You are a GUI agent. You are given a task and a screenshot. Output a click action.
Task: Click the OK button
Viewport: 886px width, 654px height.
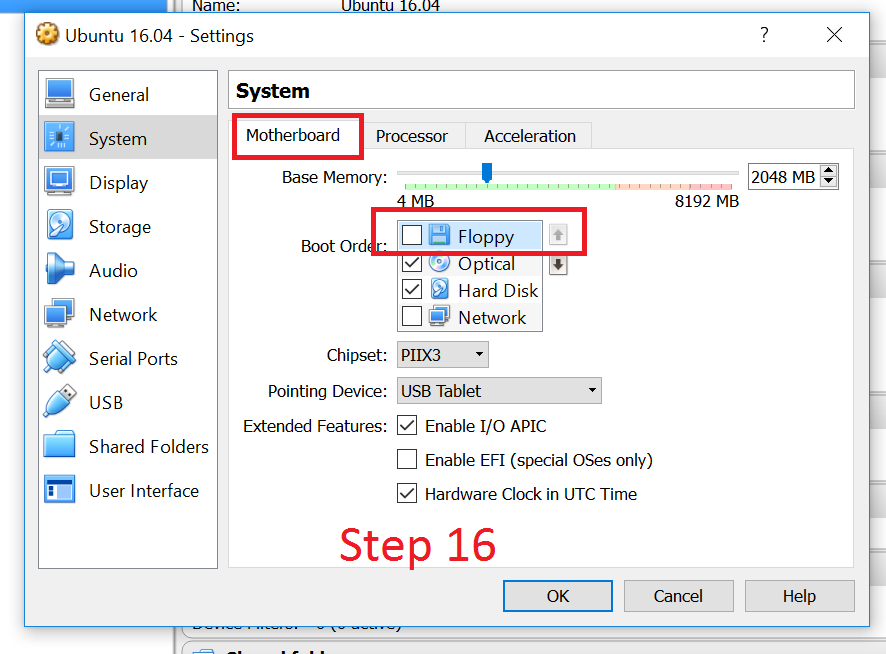[558, 596]
